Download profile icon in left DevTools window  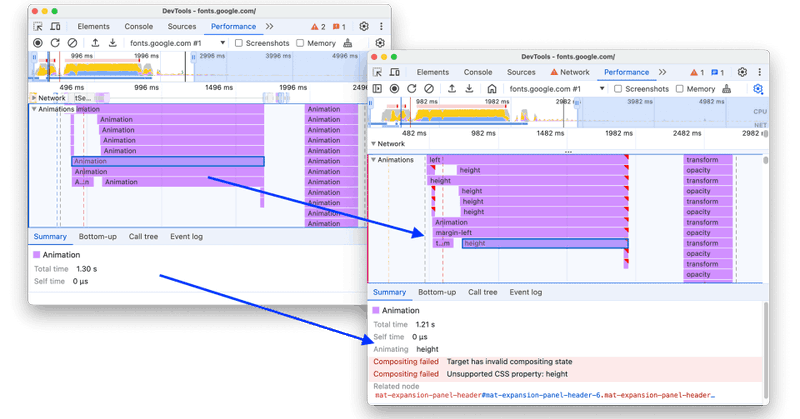(112, 43)
